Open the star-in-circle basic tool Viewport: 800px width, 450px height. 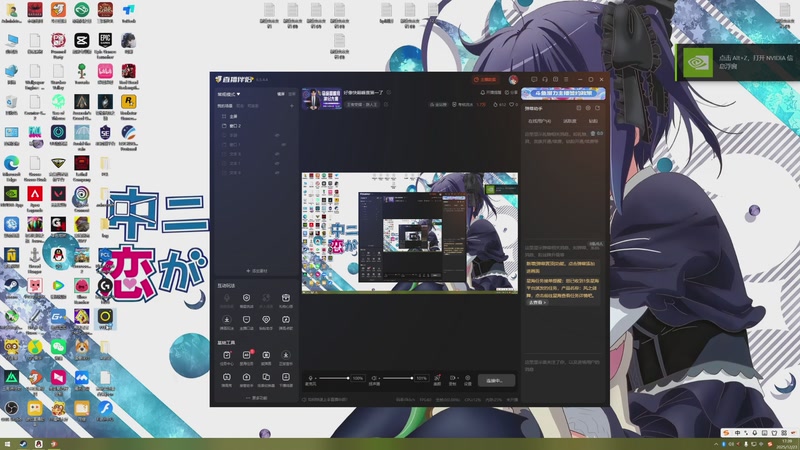286,357
